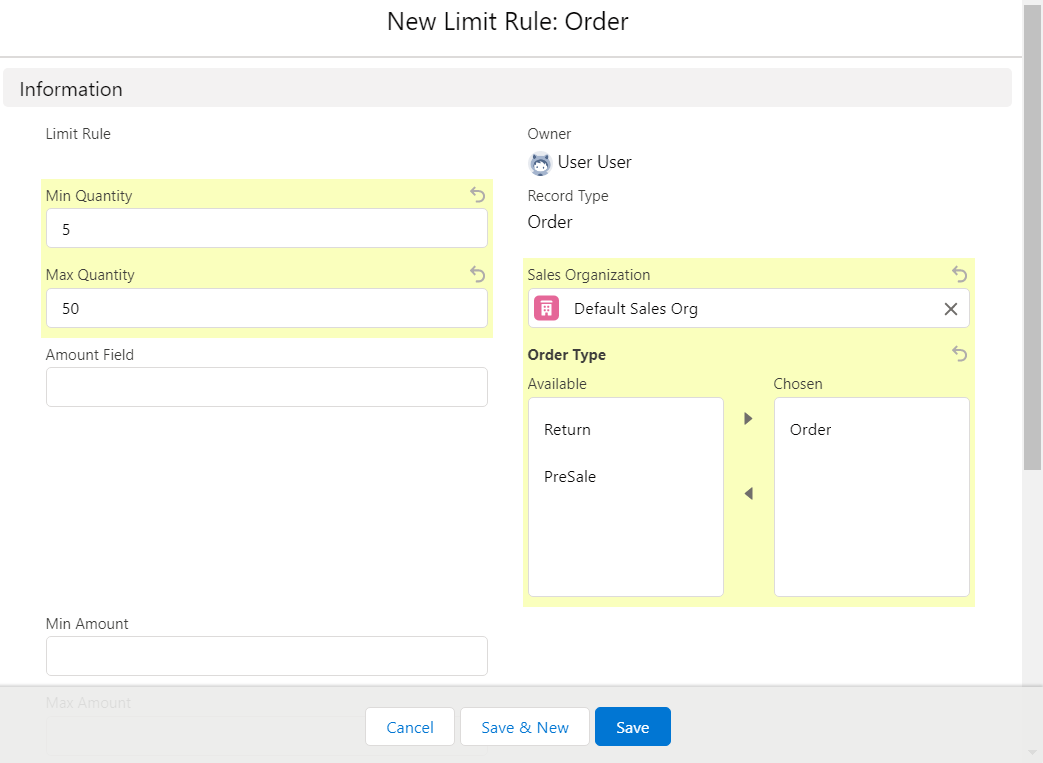
Task: Remove Default Sales Org with the X
Action: pyautogui.click(x=950, y=308)
